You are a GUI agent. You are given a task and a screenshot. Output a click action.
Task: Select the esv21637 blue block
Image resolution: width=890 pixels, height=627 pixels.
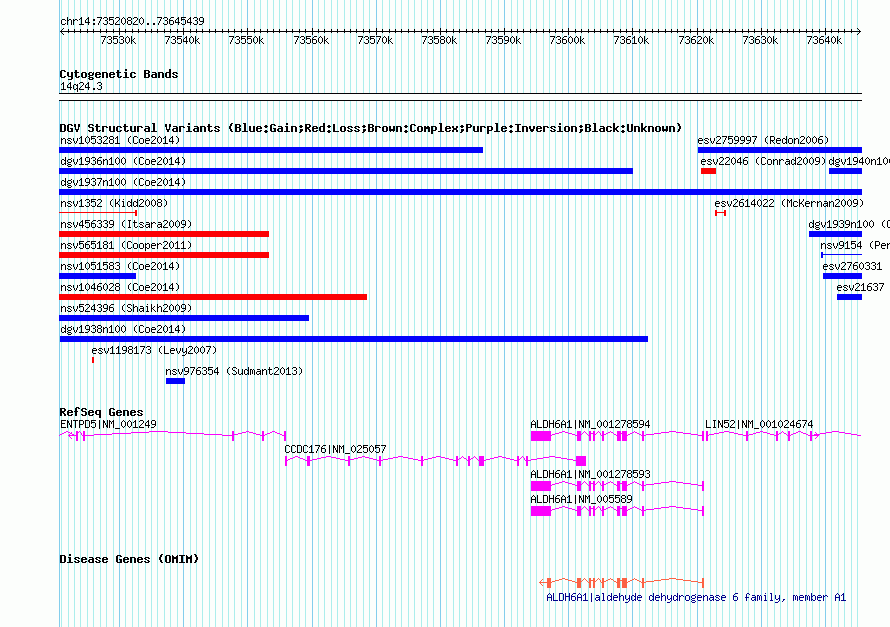[x=849, y=297]
